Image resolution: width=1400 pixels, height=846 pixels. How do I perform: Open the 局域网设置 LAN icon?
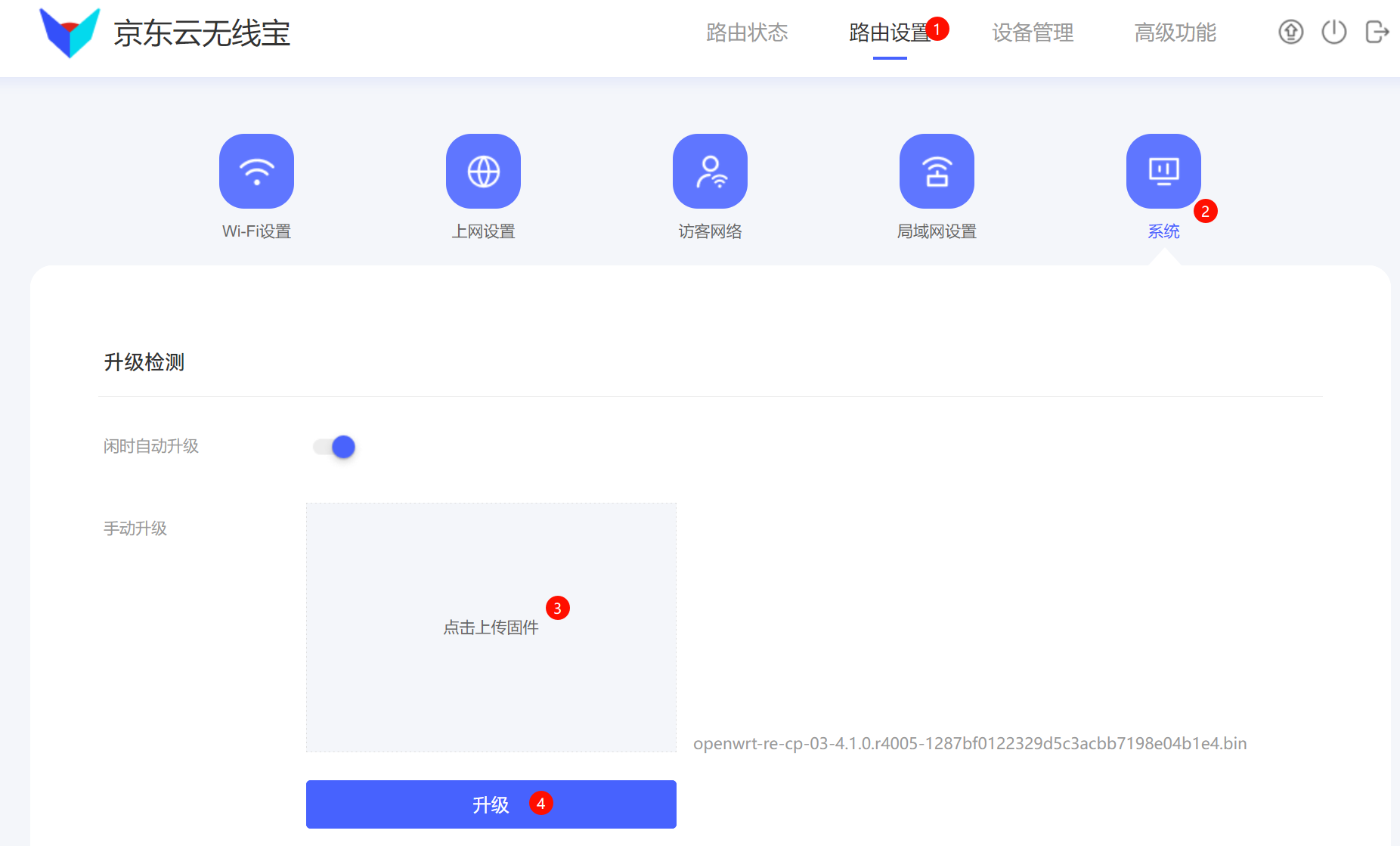[x=937, y=172]
